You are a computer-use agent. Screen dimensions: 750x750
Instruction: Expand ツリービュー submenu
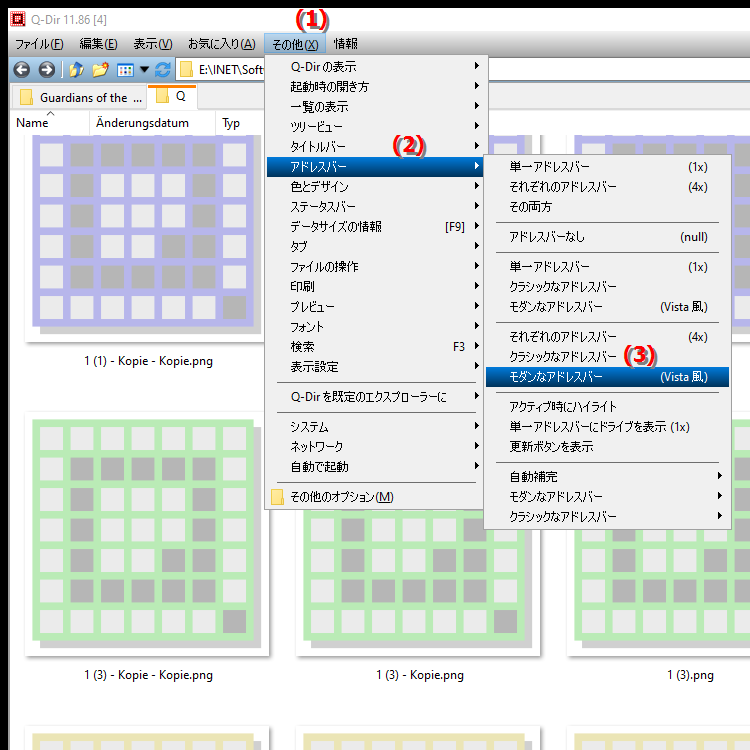[375, 127]
